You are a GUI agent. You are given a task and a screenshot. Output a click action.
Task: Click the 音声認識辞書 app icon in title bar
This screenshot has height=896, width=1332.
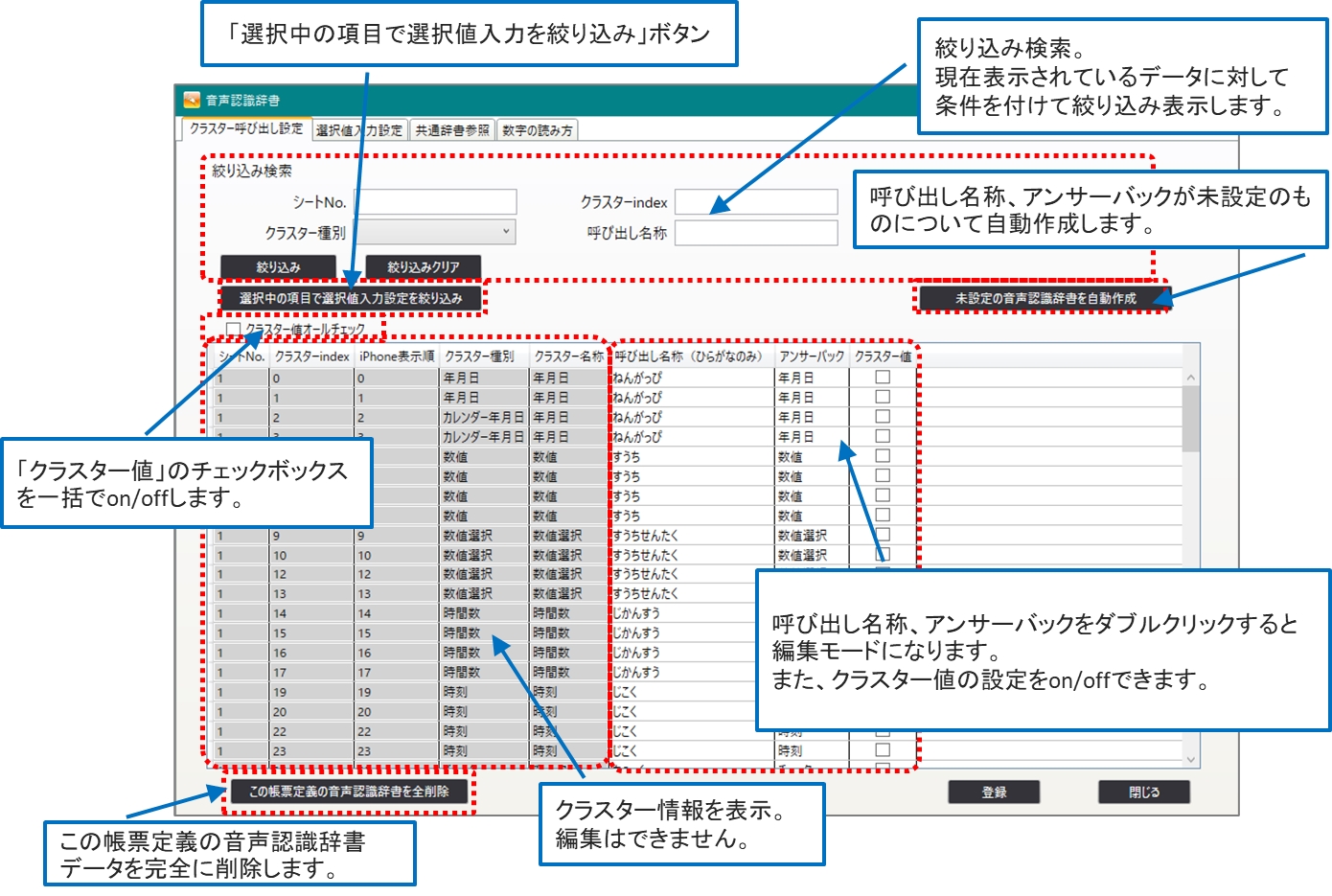(192, 100)
